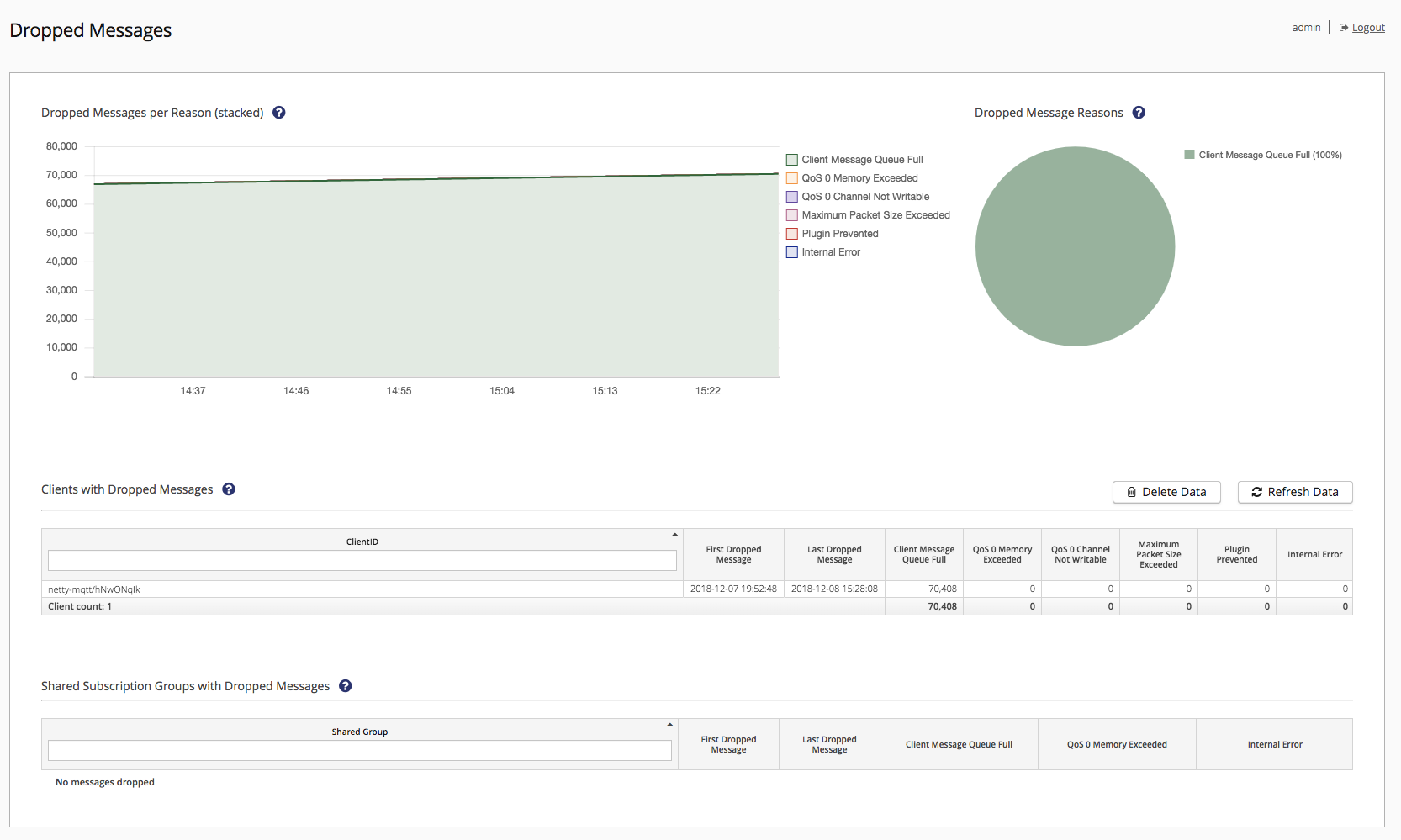This screenshot has width=1401, height=840.
Task: Click last dropped timestamp 2018-12-08 15:28:08
Action: 834,589
